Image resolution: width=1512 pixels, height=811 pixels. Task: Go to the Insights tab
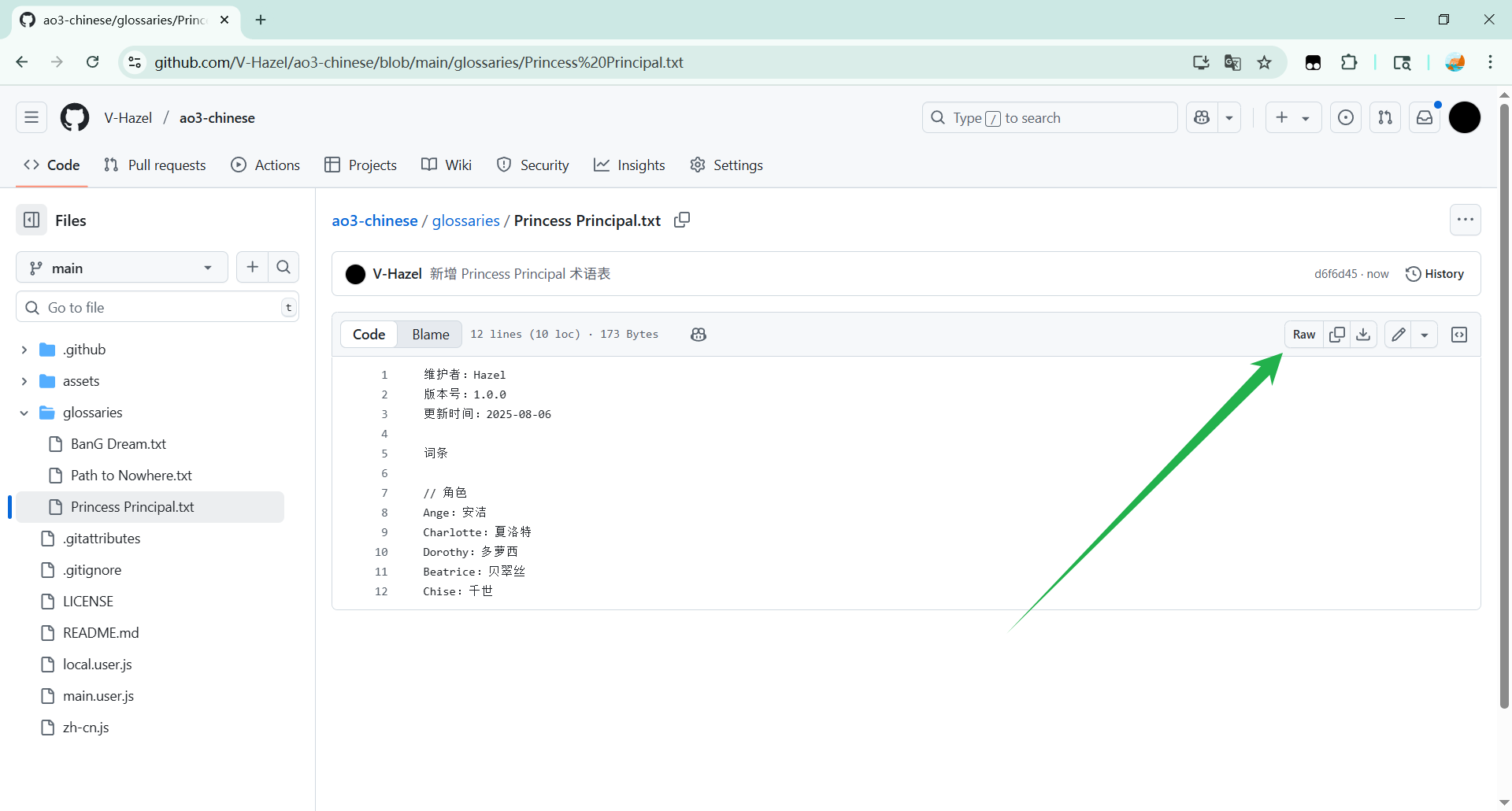629,165
